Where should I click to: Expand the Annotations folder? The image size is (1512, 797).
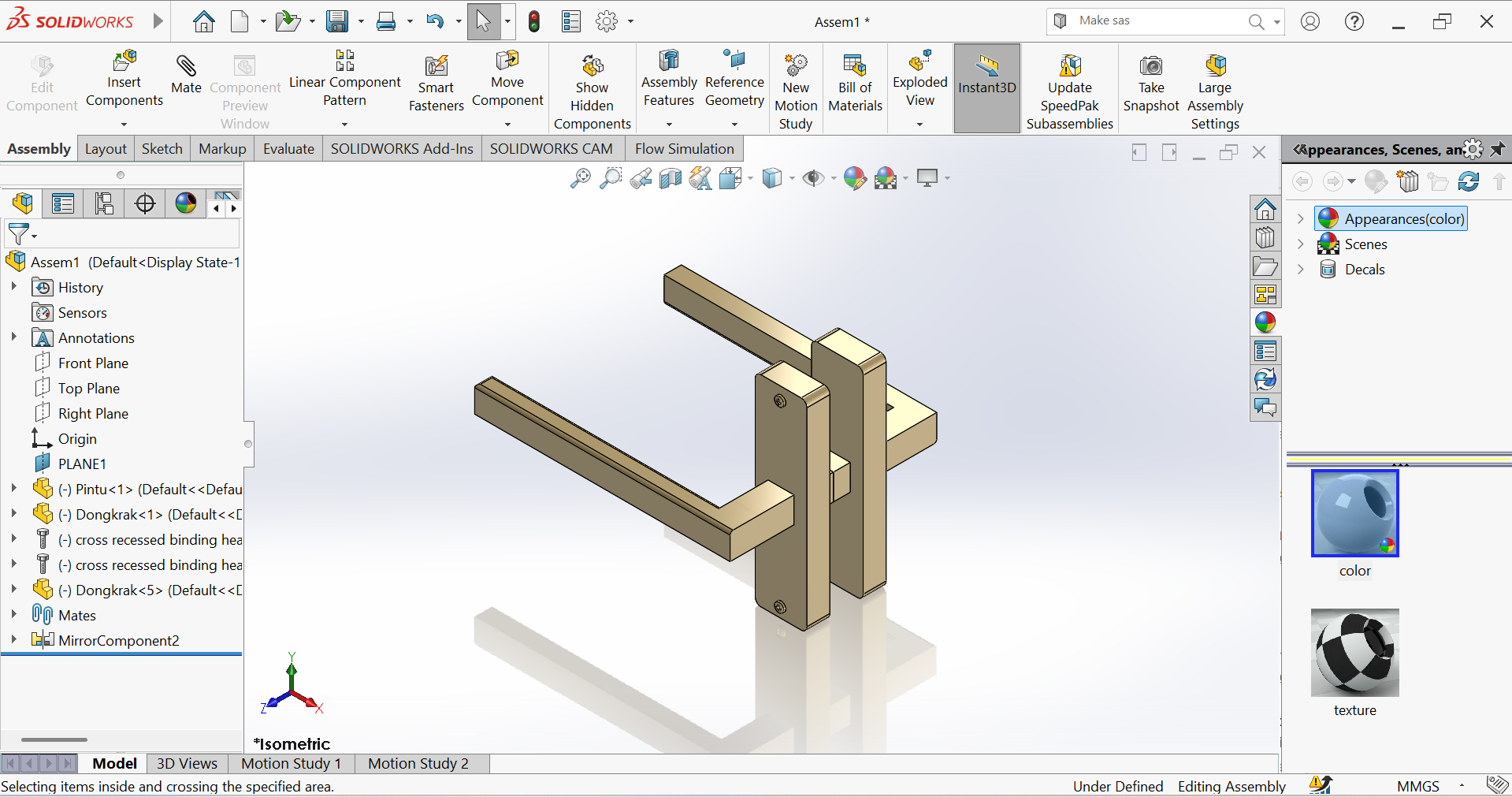pyautogui.click(x=13, y=337)
